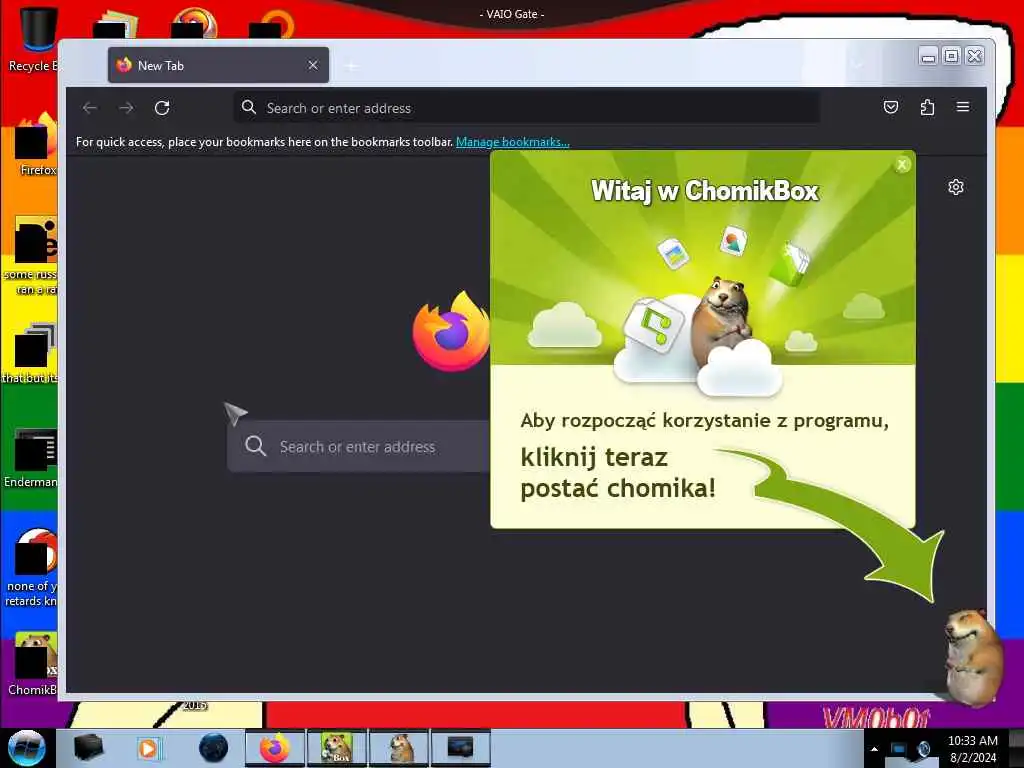Click the Firefox logo on new tab page
The width and height of the screenshot is (1024, 768).
452,332
